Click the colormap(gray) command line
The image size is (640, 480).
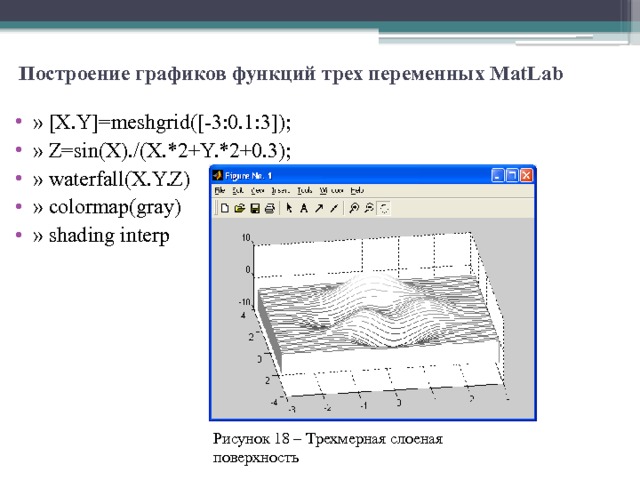(107, 208)
